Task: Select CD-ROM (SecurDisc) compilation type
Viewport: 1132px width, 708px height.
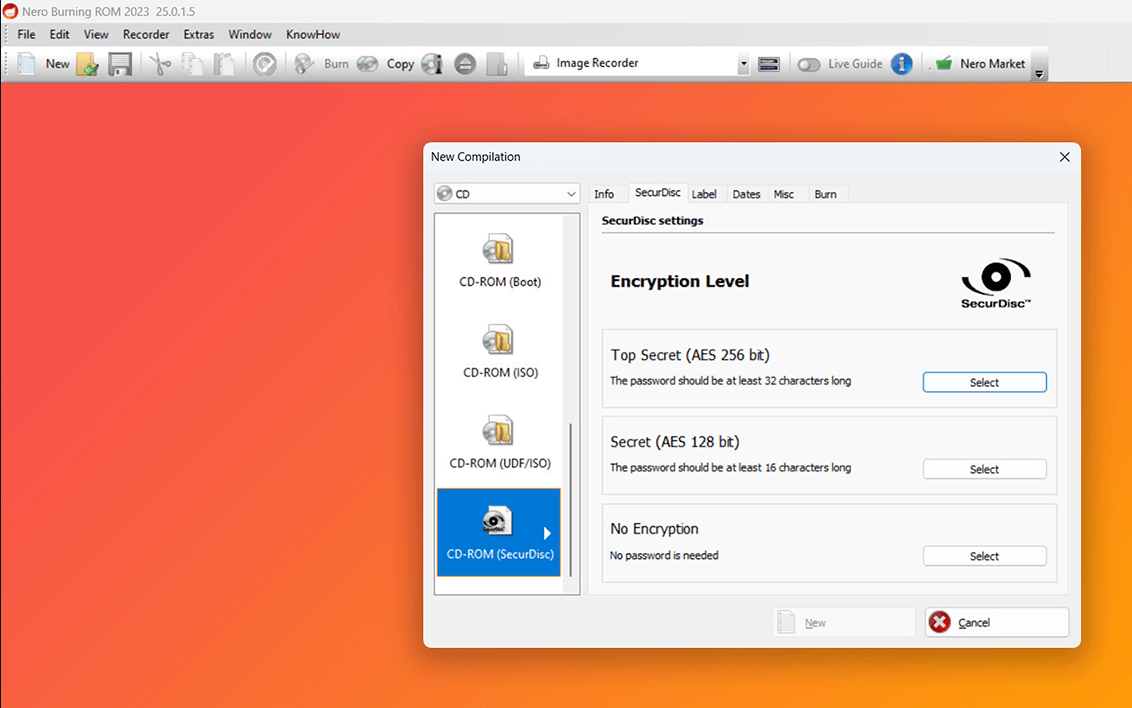Action: [x=499, y=532]
